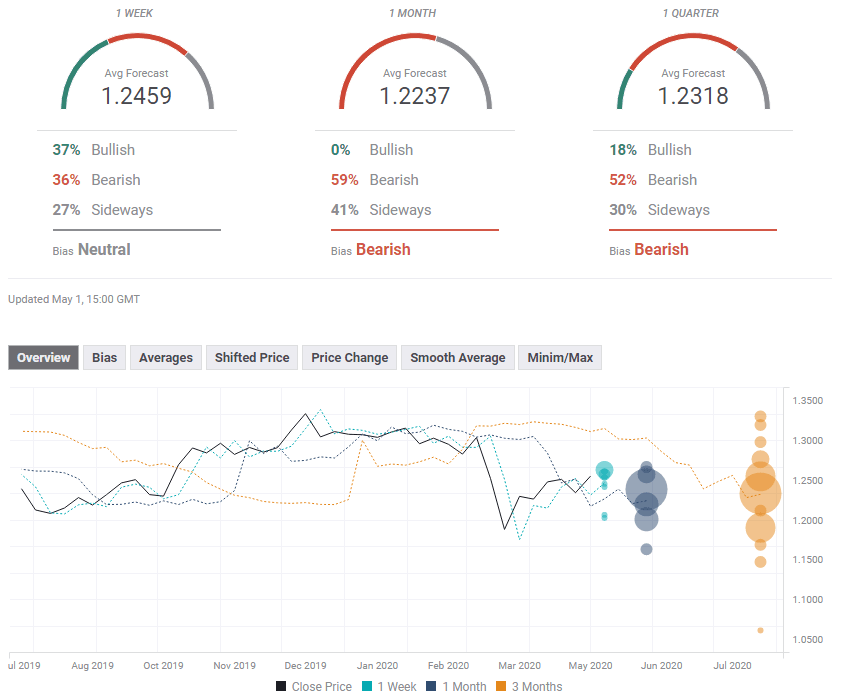Image resolution: width=852 pixels, height=699 pixels.
Task: Click the lowest small orange bubble near 1.0500
Action: tap(760, 631)
